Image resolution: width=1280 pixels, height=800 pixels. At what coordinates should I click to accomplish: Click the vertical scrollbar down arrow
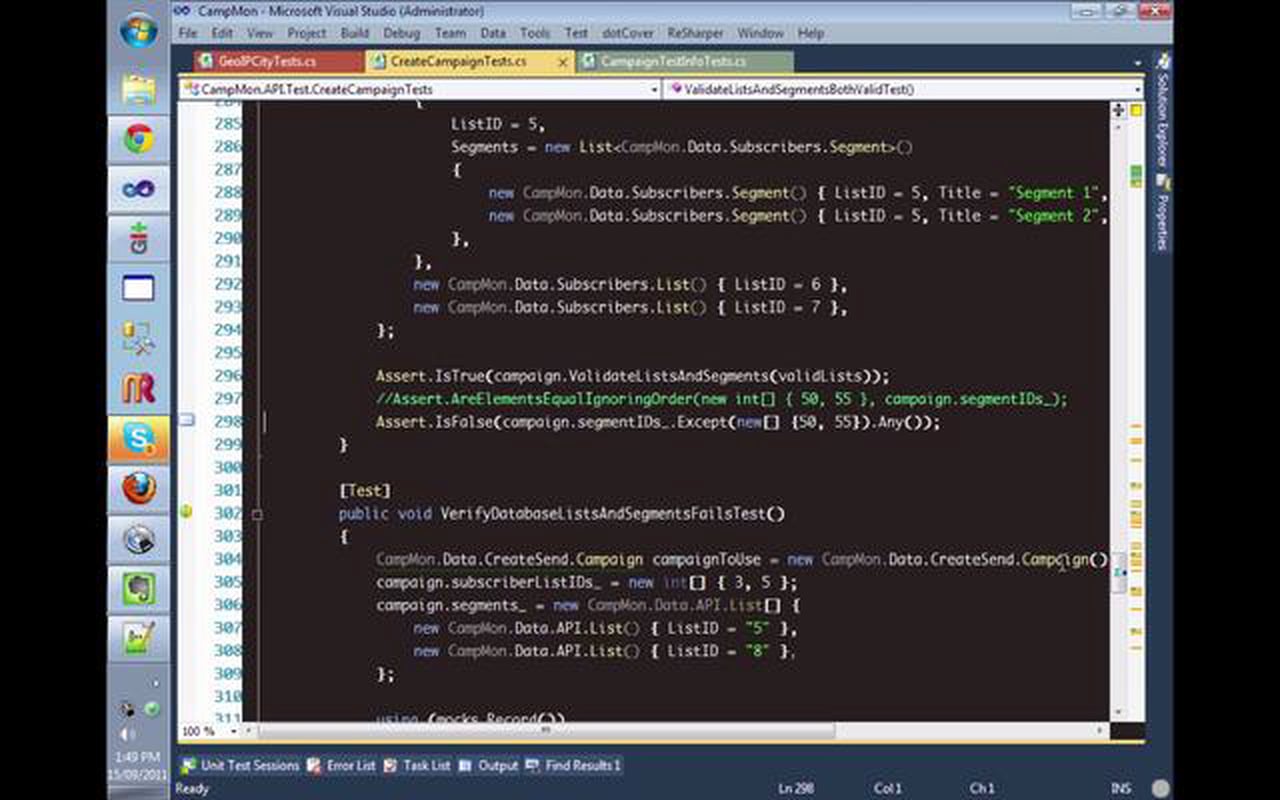pyautogui.click(x=1118, y=713)
